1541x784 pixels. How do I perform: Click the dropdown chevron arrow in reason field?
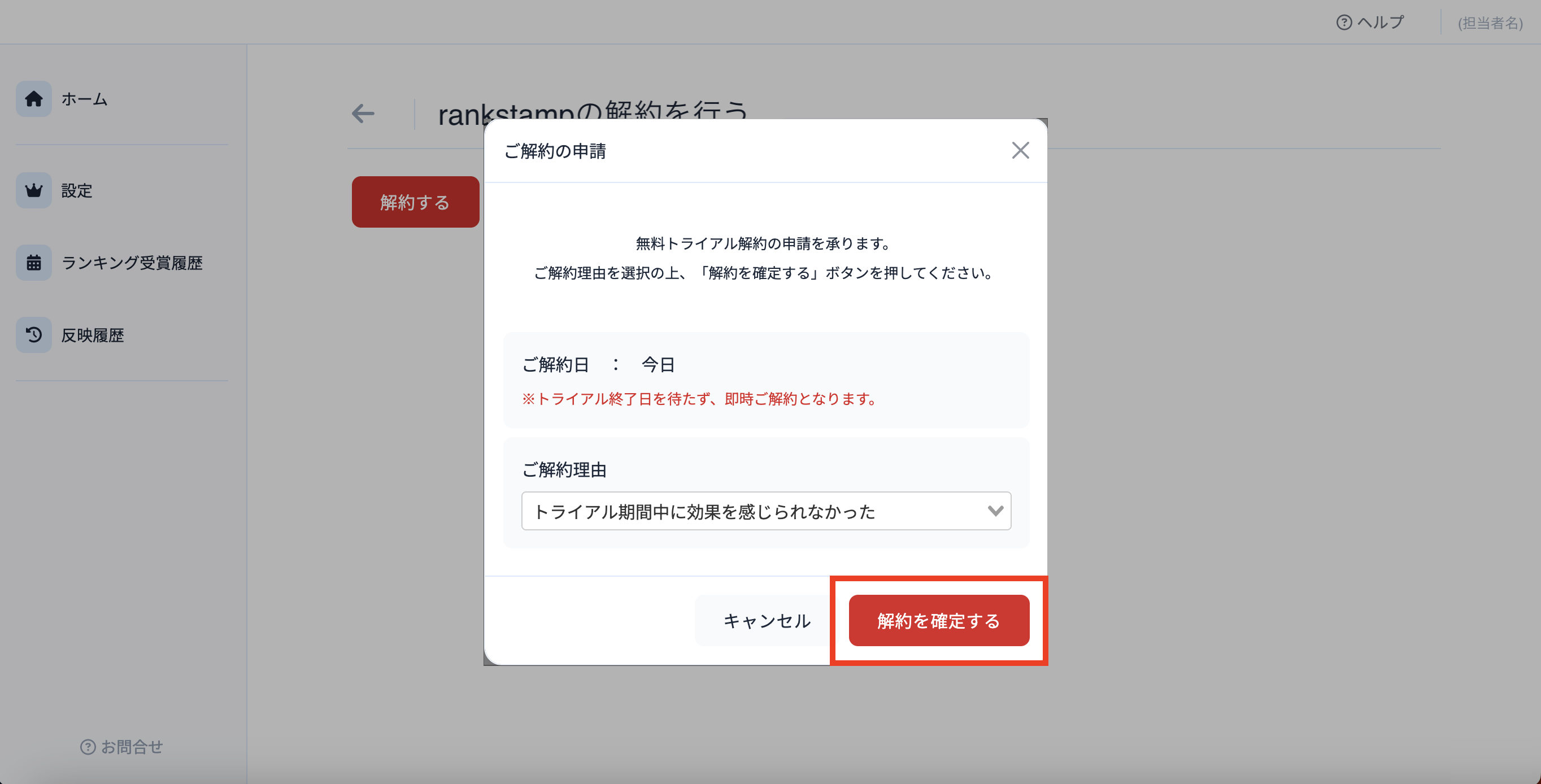(x=995, y=511)
